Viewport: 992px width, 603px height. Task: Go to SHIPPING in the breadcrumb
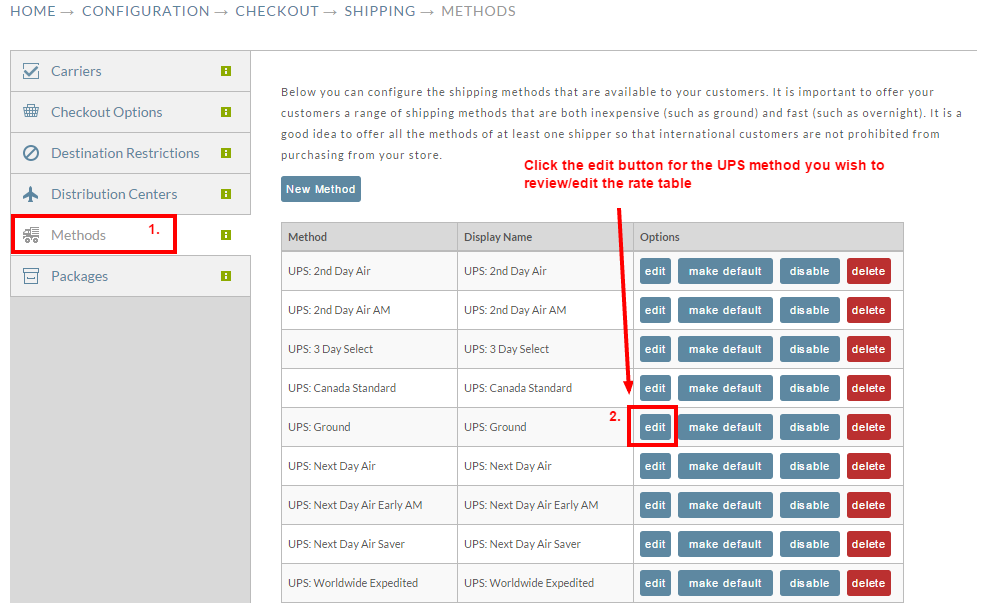tap(380, 11)
